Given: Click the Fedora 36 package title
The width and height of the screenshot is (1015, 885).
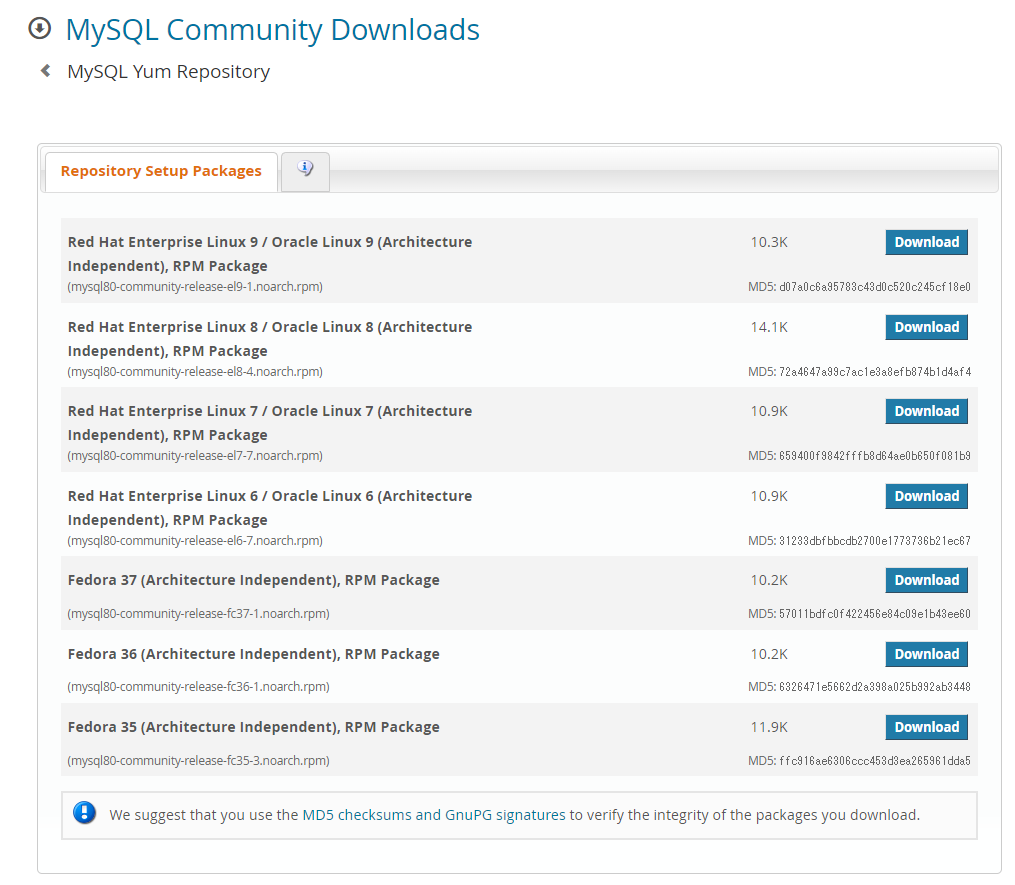Looking at the screenshot, I should pos(254,654).
